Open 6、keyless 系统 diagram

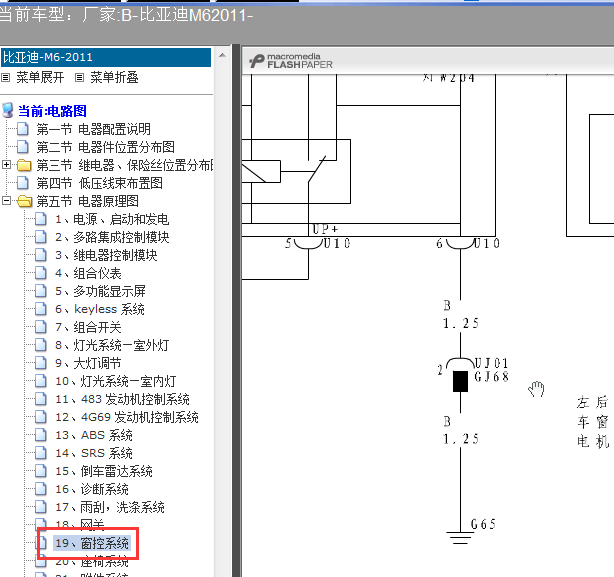[x=99, y=309]
